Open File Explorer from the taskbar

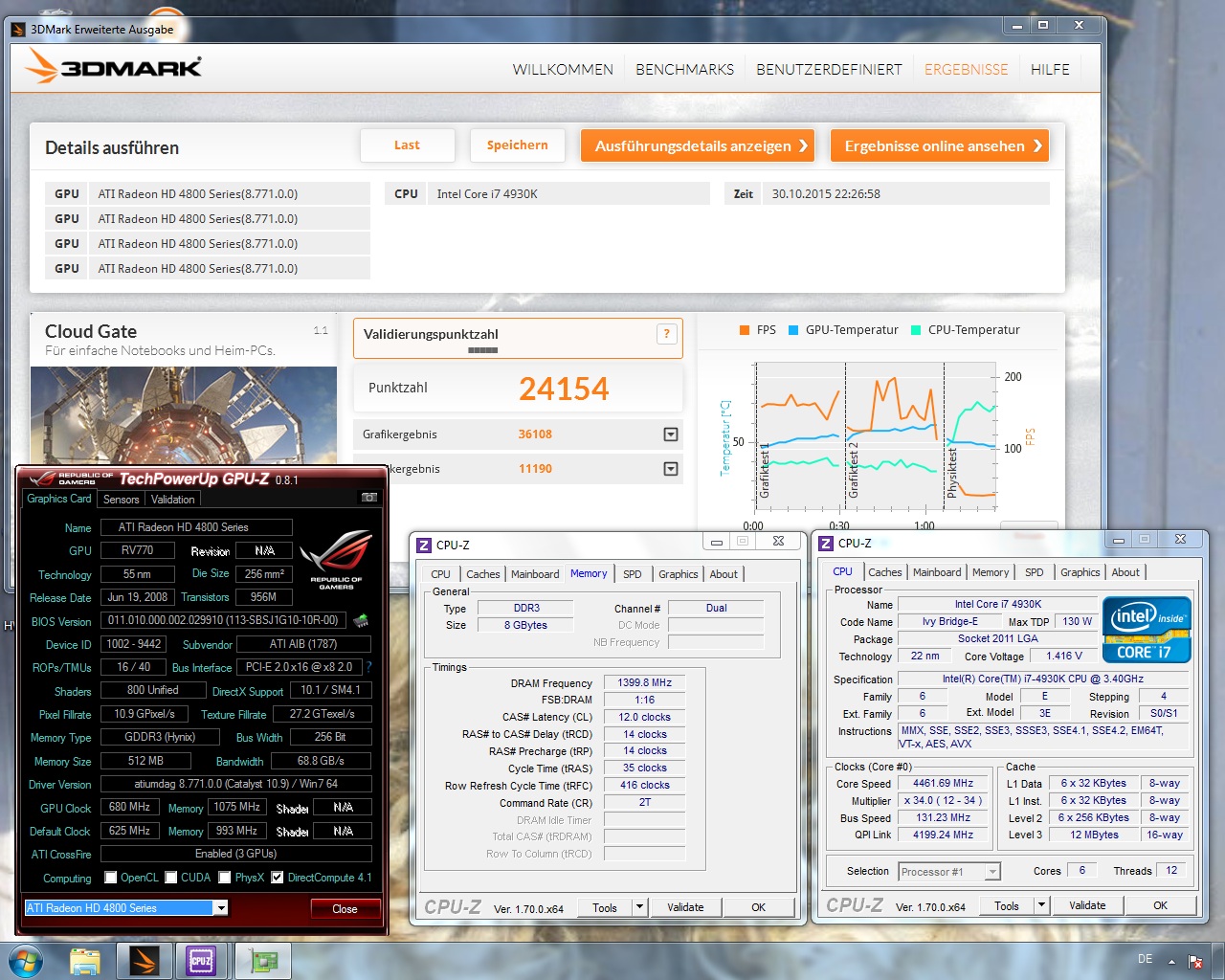coord(85,960)
